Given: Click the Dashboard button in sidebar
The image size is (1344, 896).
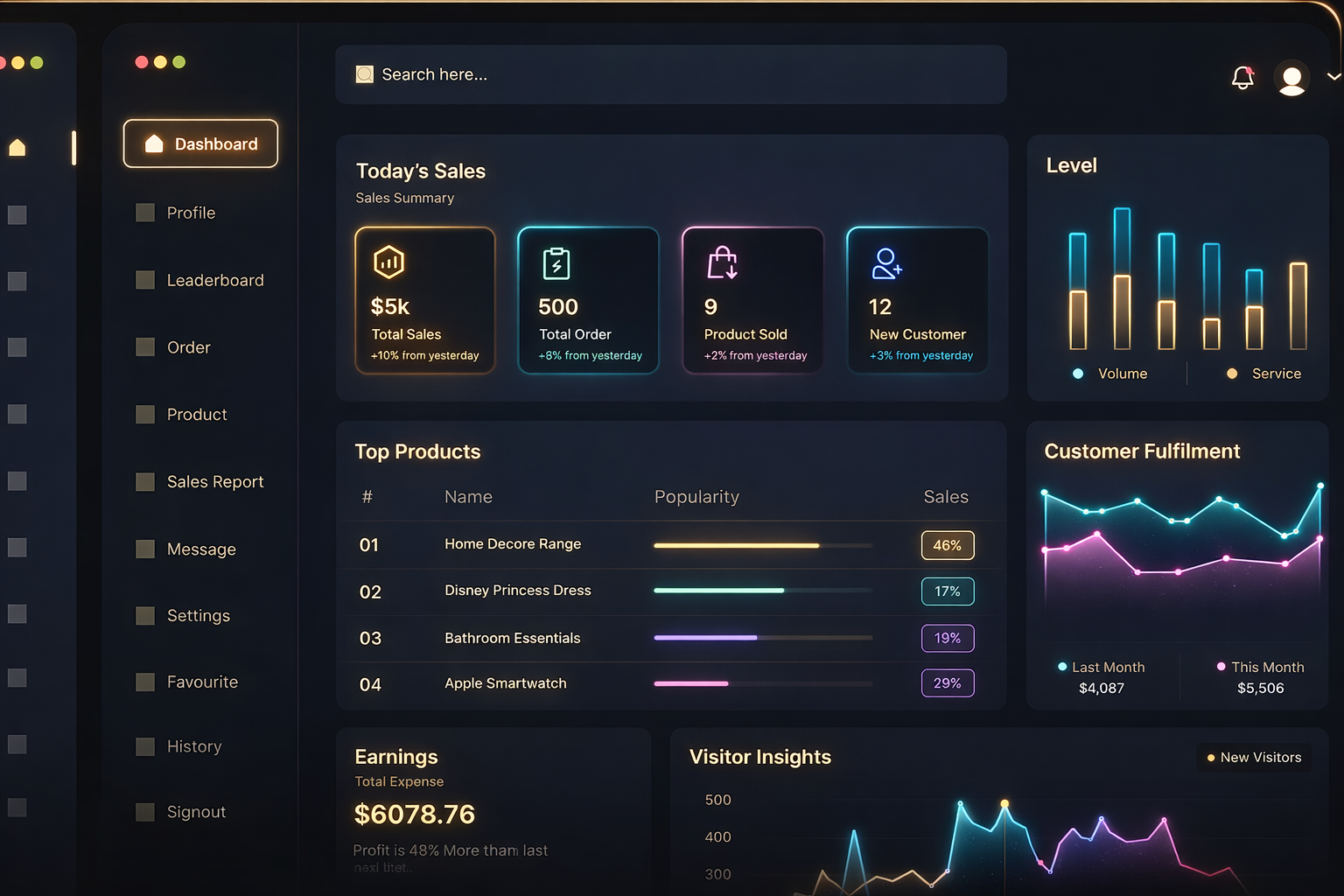Looking at the screenshot, I should [x=200, y=143].
